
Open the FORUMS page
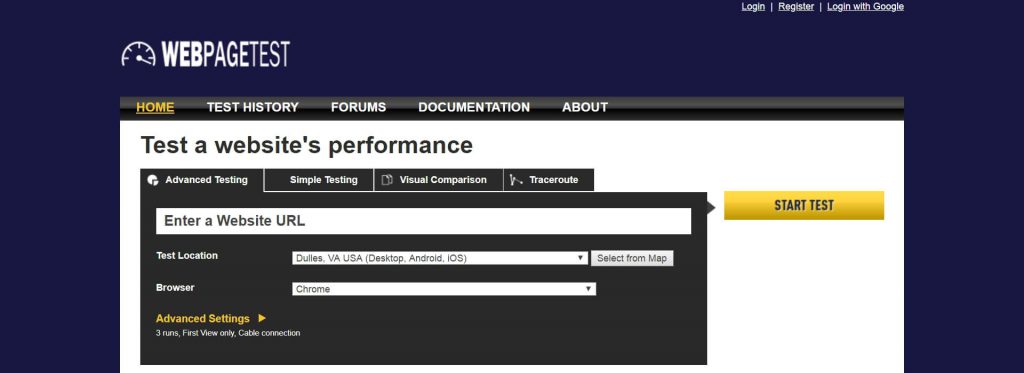(x=359, y=107)
